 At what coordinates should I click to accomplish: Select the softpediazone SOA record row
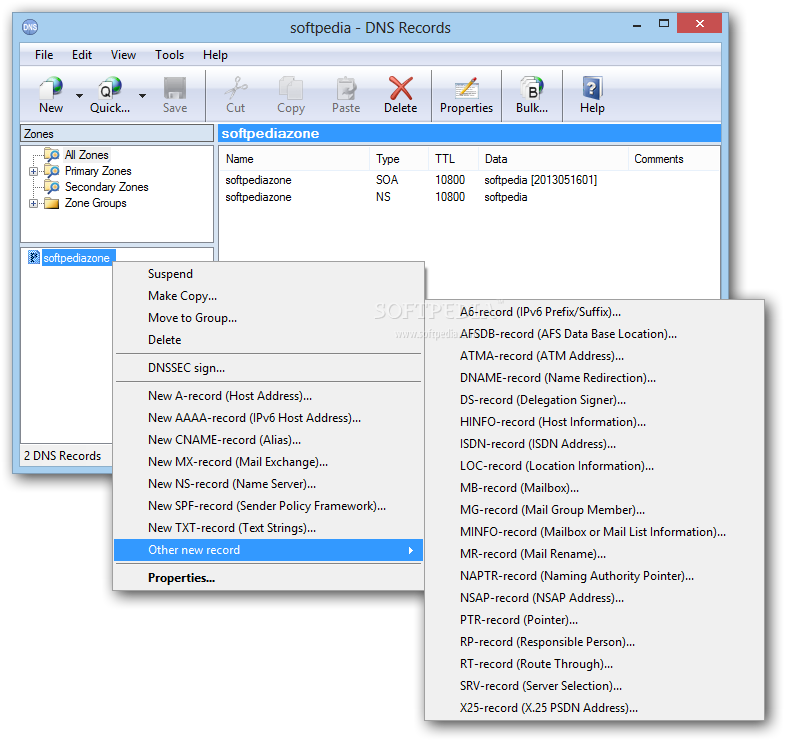469,180
